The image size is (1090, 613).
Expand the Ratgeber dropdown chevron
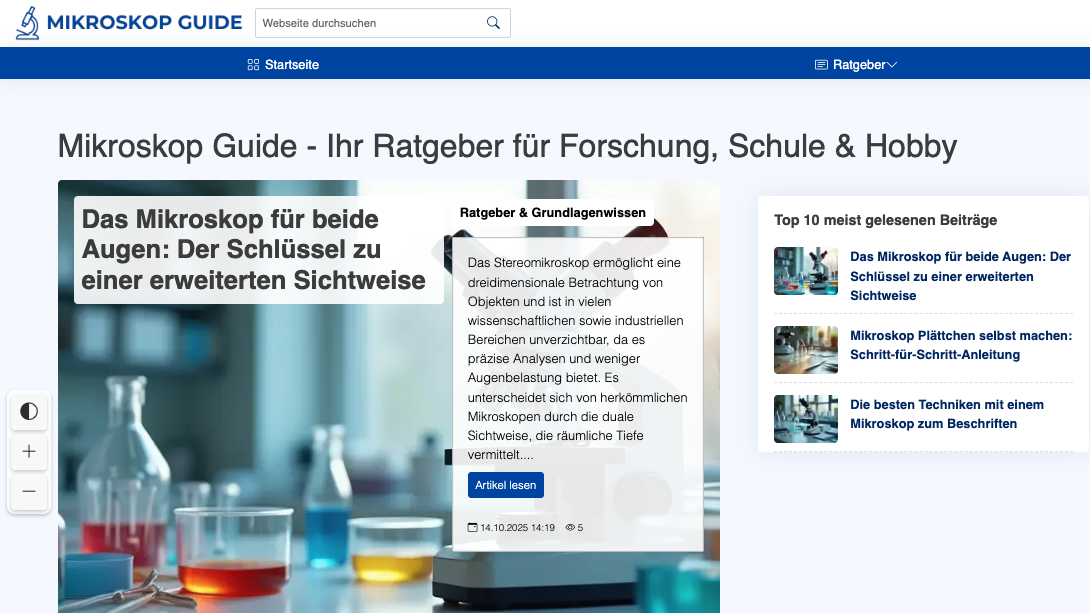pyautogui.click(x=892, y=65)
